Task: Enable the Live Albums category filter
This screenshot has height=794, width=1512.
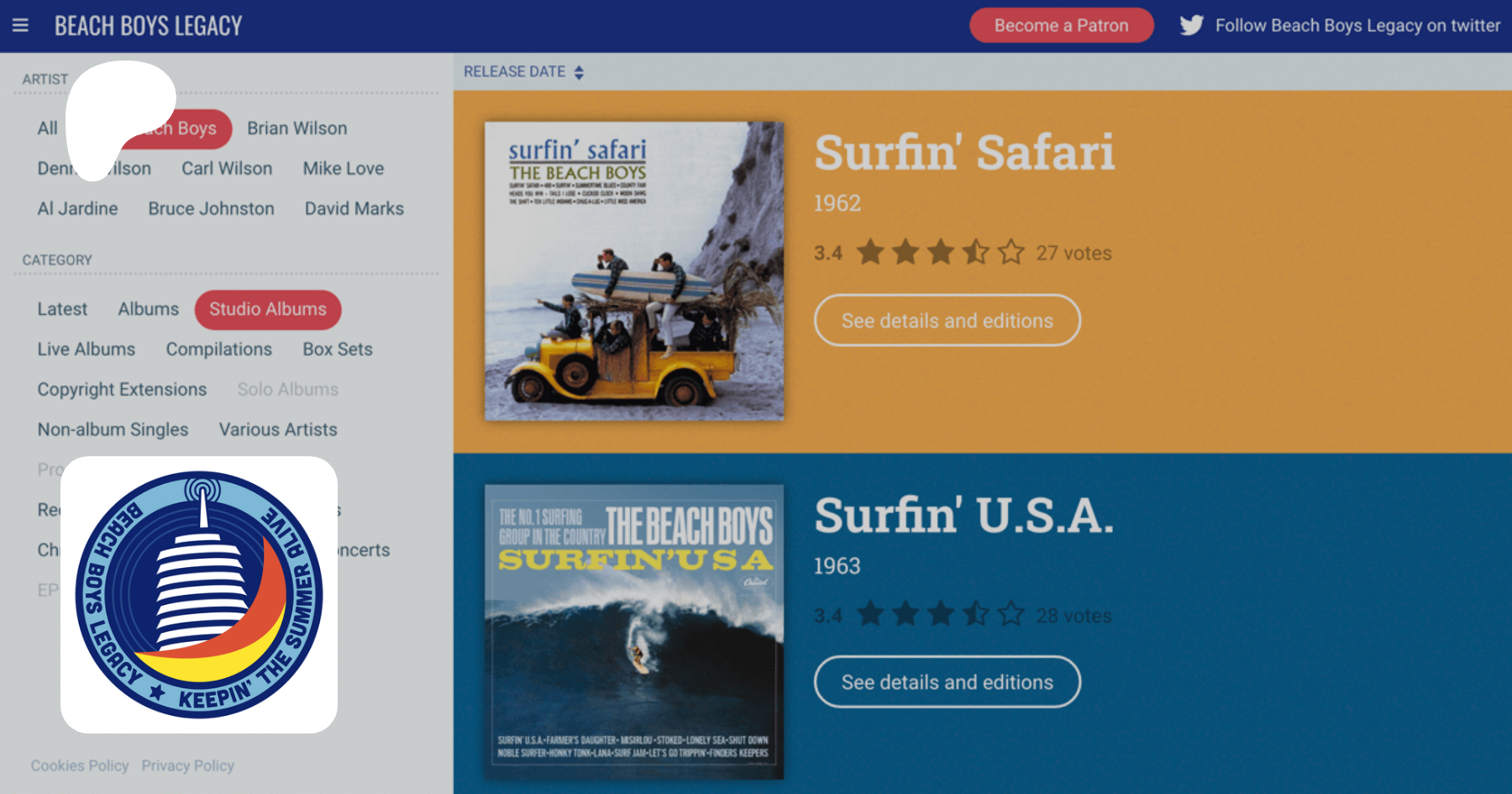Action: coord(86,350)
